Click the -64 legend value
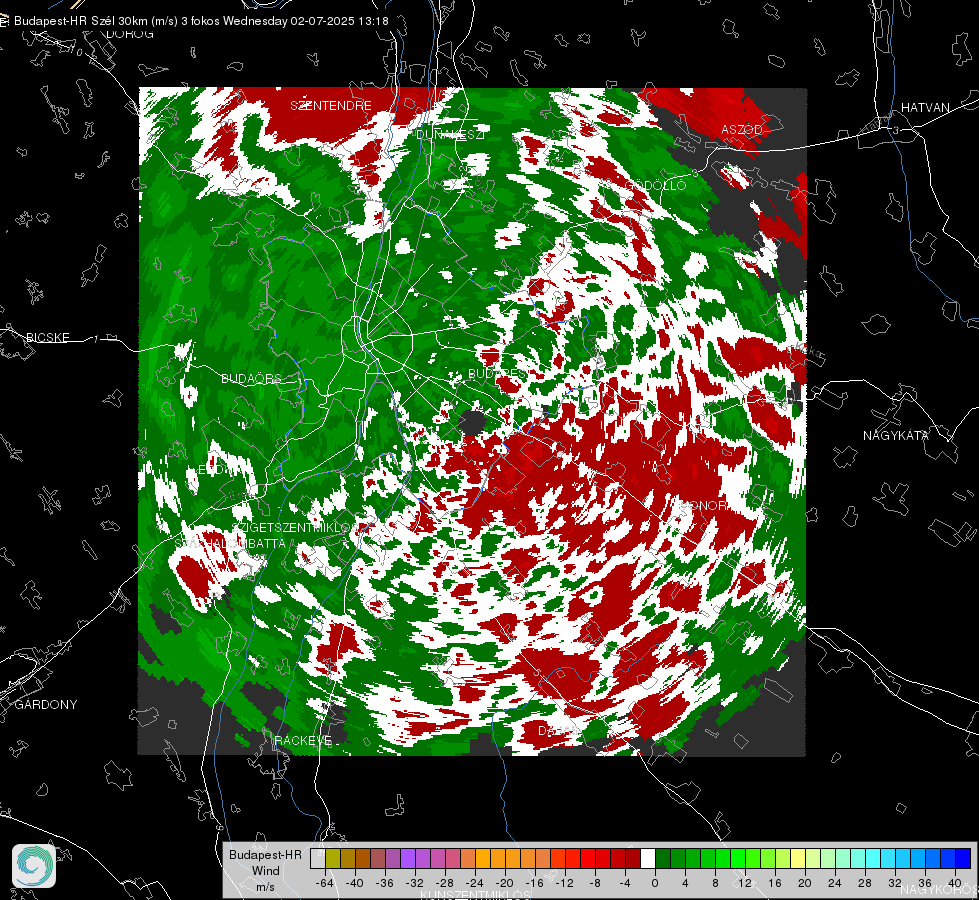 click(325, 883)
